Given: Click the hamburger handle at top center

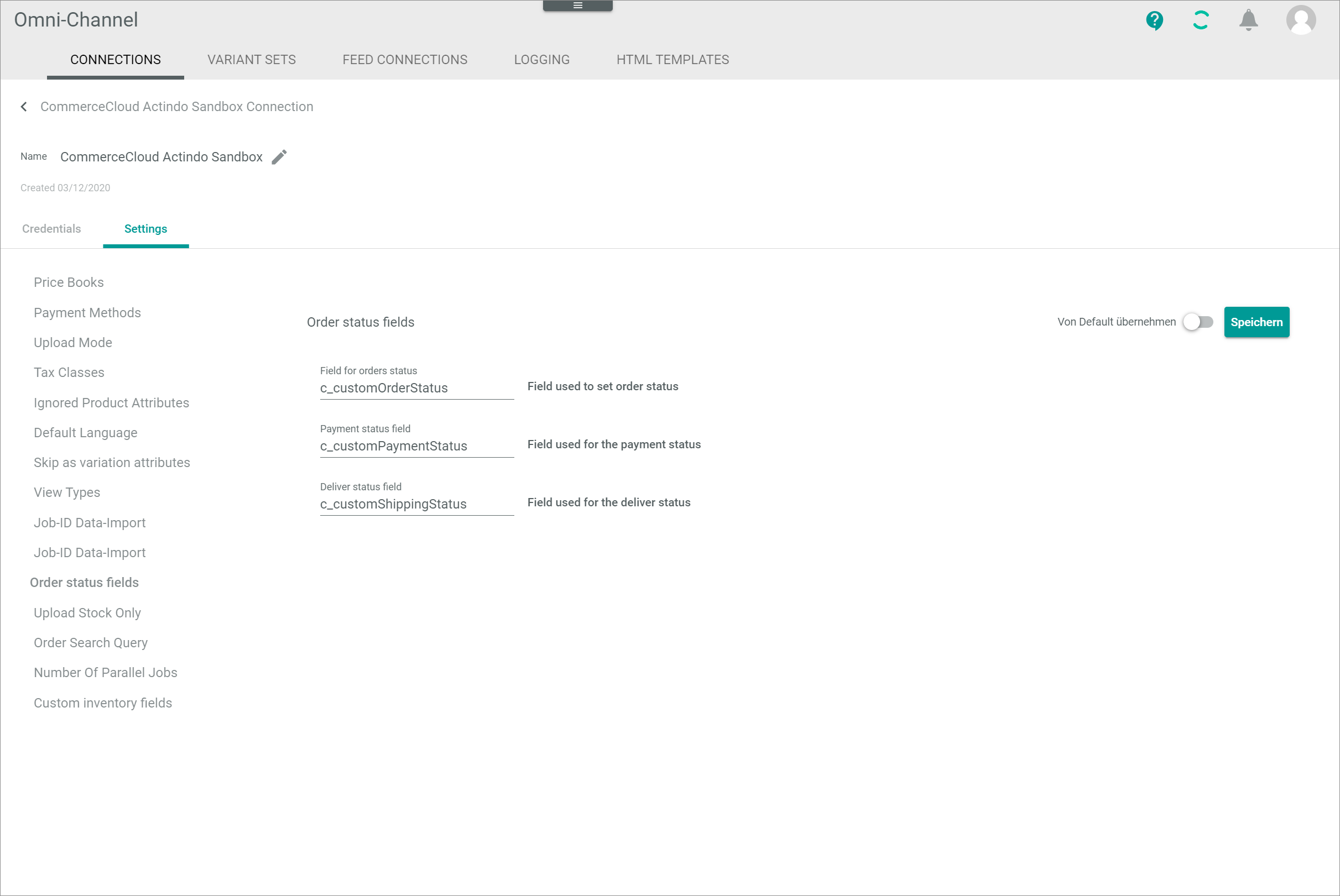Looking at the screenshot, I should click(577, 6).
